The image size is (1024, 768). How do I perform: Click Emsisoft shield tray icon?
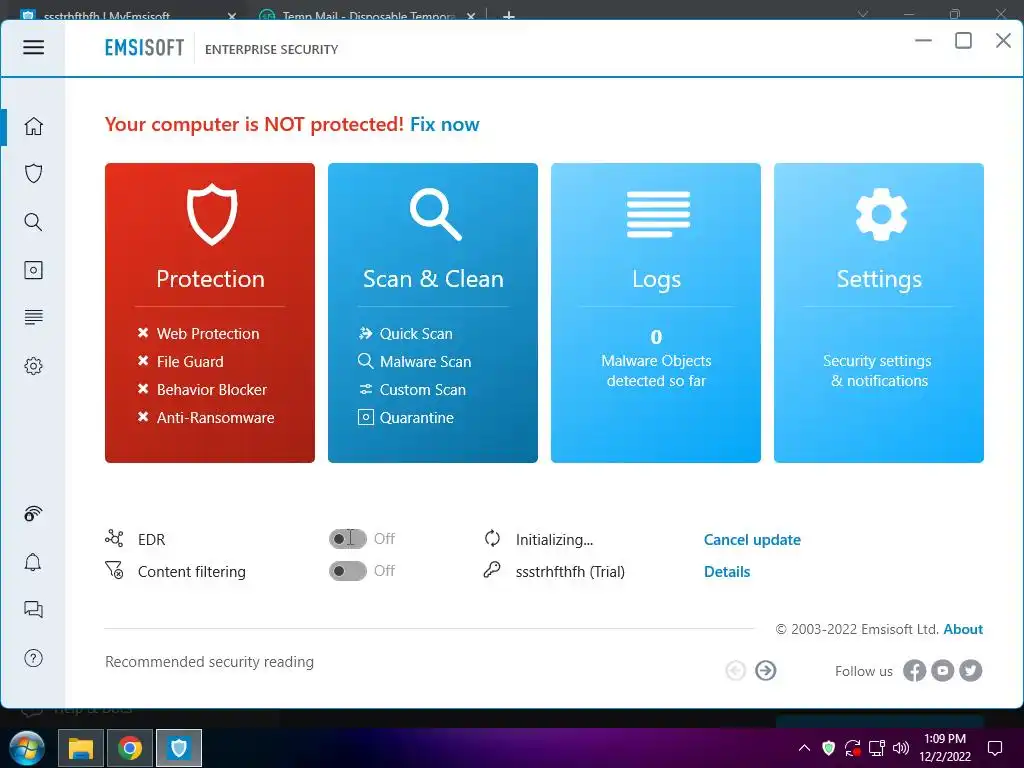click(x=828, y=748)
